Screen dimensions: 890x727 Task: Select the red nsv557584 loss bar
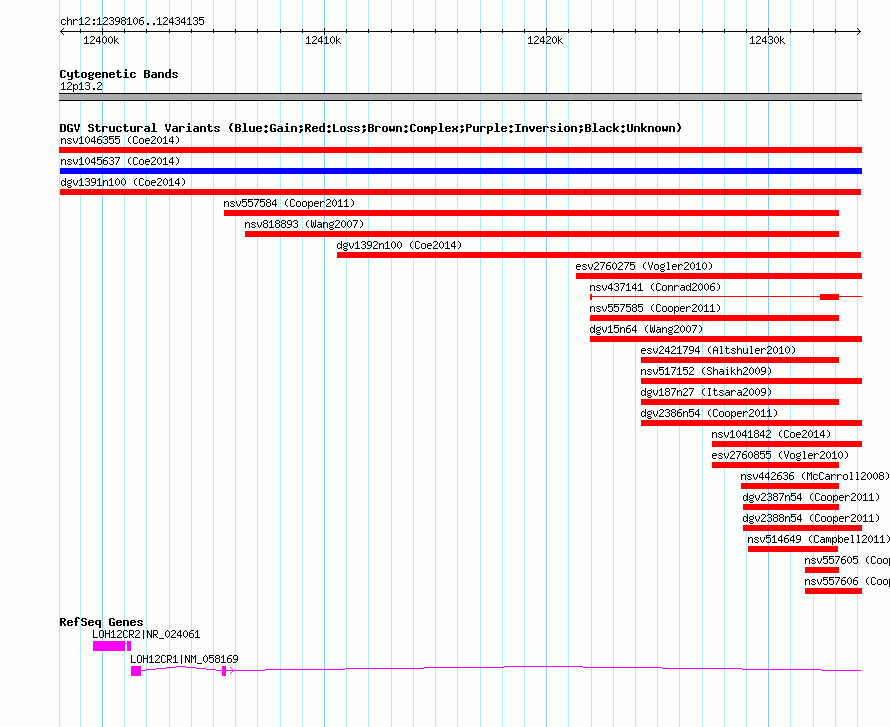(531, 213)
